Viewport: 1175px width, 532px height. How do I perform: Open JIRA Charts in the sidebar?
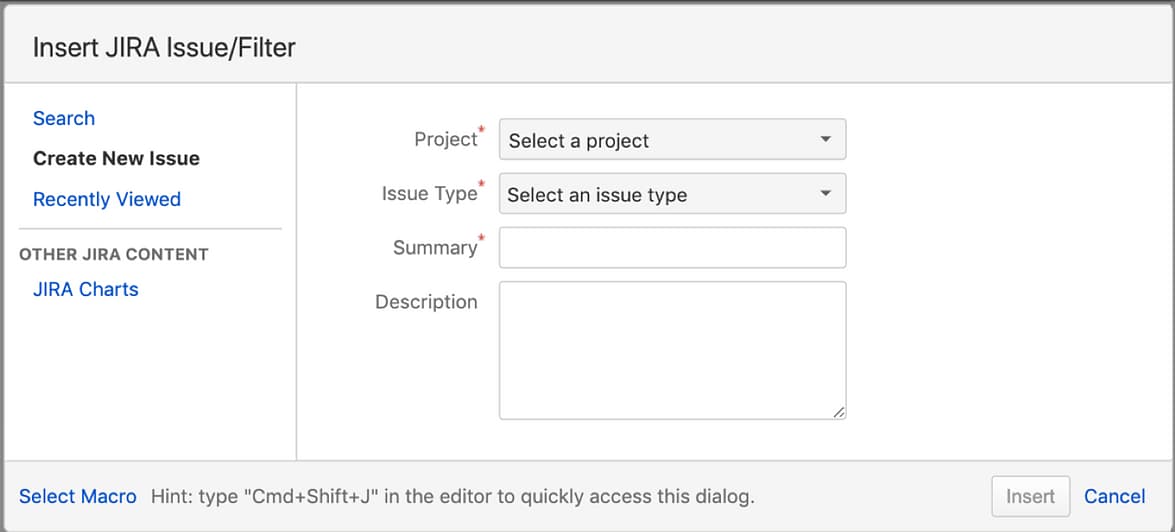pos(85,289)
